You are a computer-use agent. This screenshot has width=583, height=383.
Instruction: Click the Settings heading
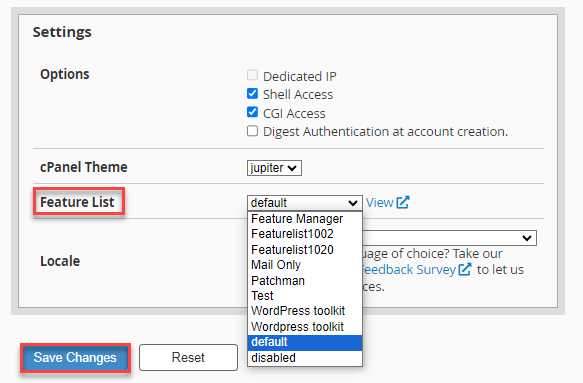click(x=62, y=32)
